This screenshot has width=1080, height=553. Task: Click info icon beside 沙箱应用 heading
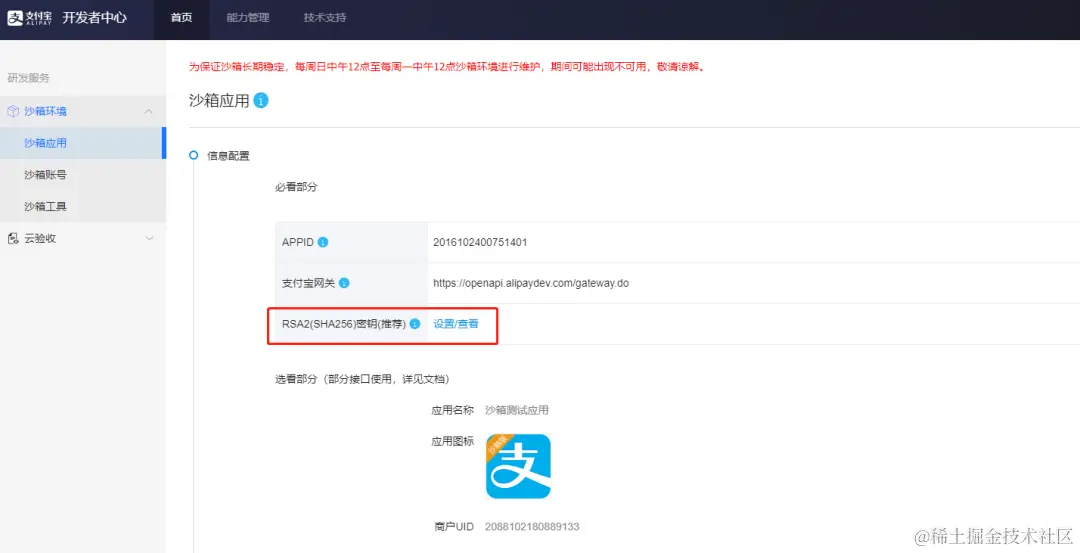261,101
